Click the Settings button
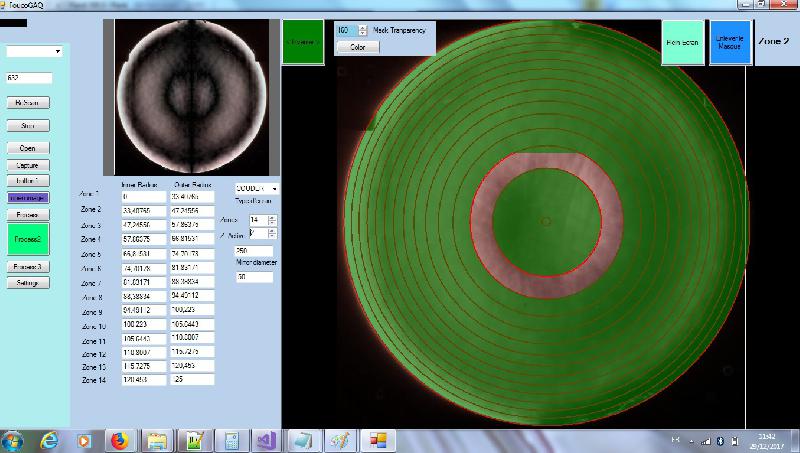The image size is (800, 453). click(28, 283)
